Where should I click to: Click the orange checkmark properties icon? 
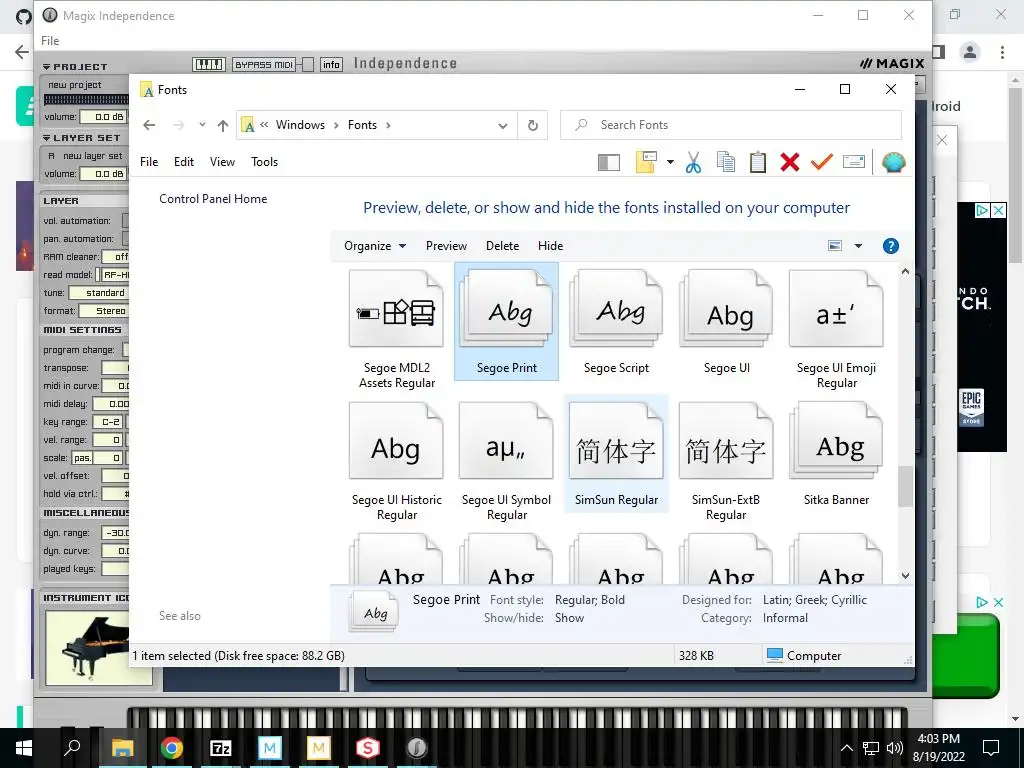[822, 161]
